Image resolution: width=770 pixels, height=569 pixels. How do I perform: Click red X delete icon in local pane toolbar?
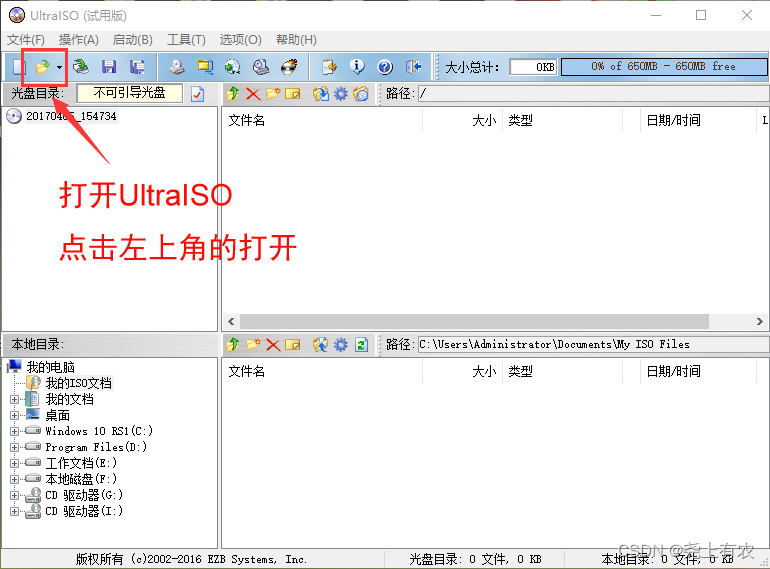click(x=273, y=345)
